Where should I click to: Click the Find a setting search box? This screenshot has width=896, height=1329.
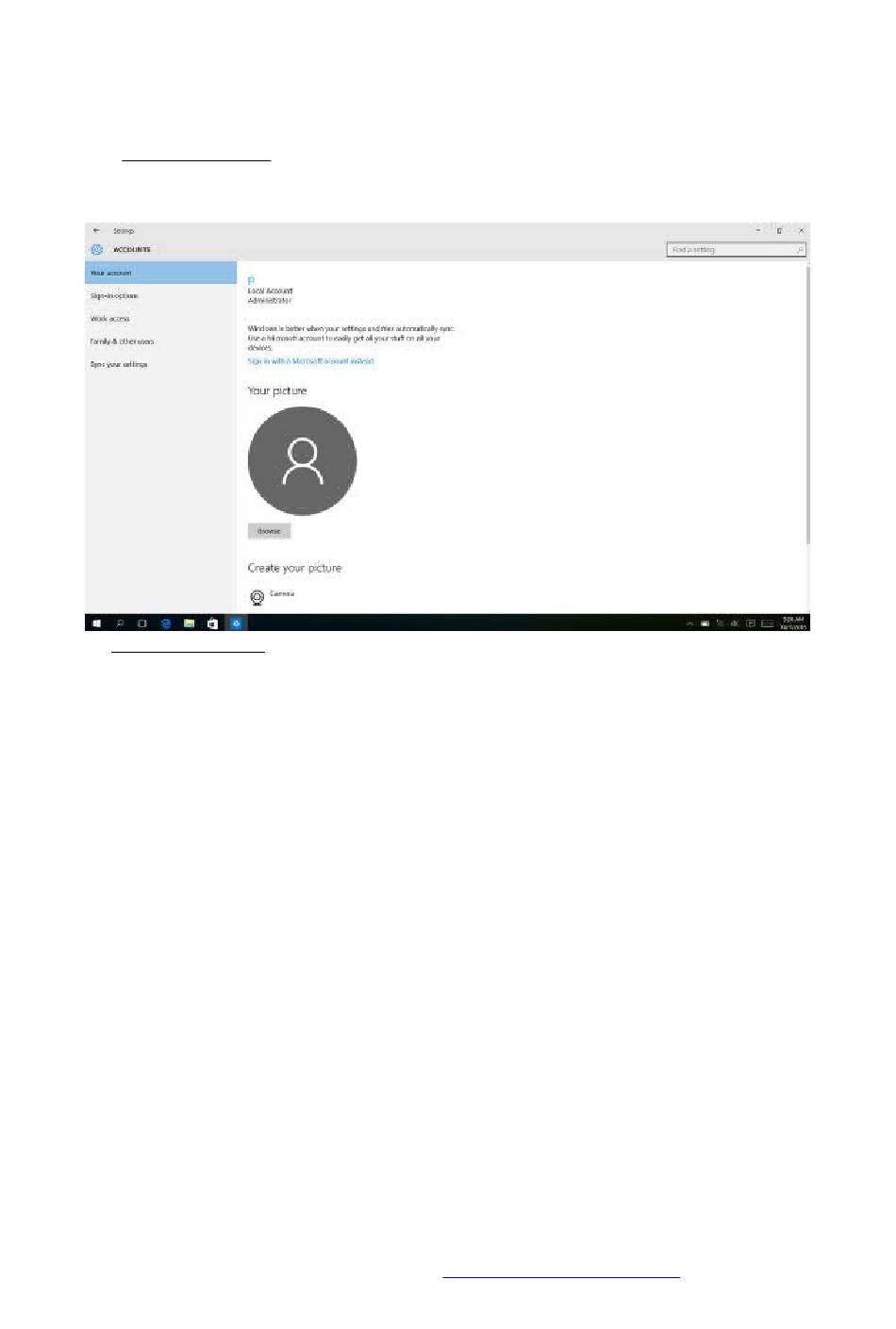coord(736,250)
